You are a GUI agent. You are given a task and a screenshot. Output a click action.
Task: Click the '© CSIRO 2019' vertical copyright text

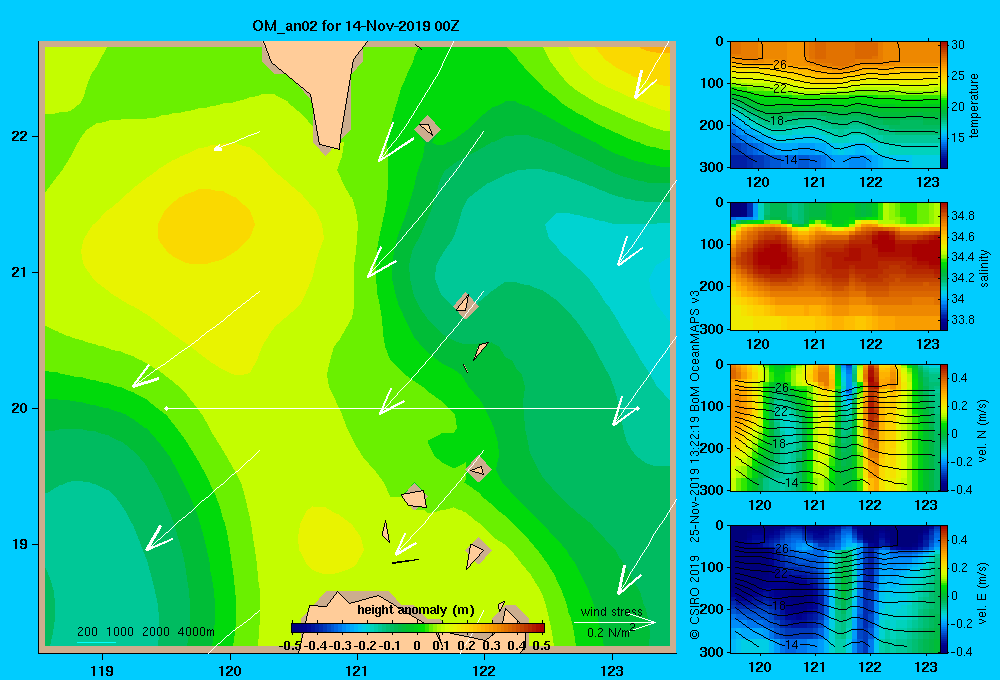coord(695,597)
